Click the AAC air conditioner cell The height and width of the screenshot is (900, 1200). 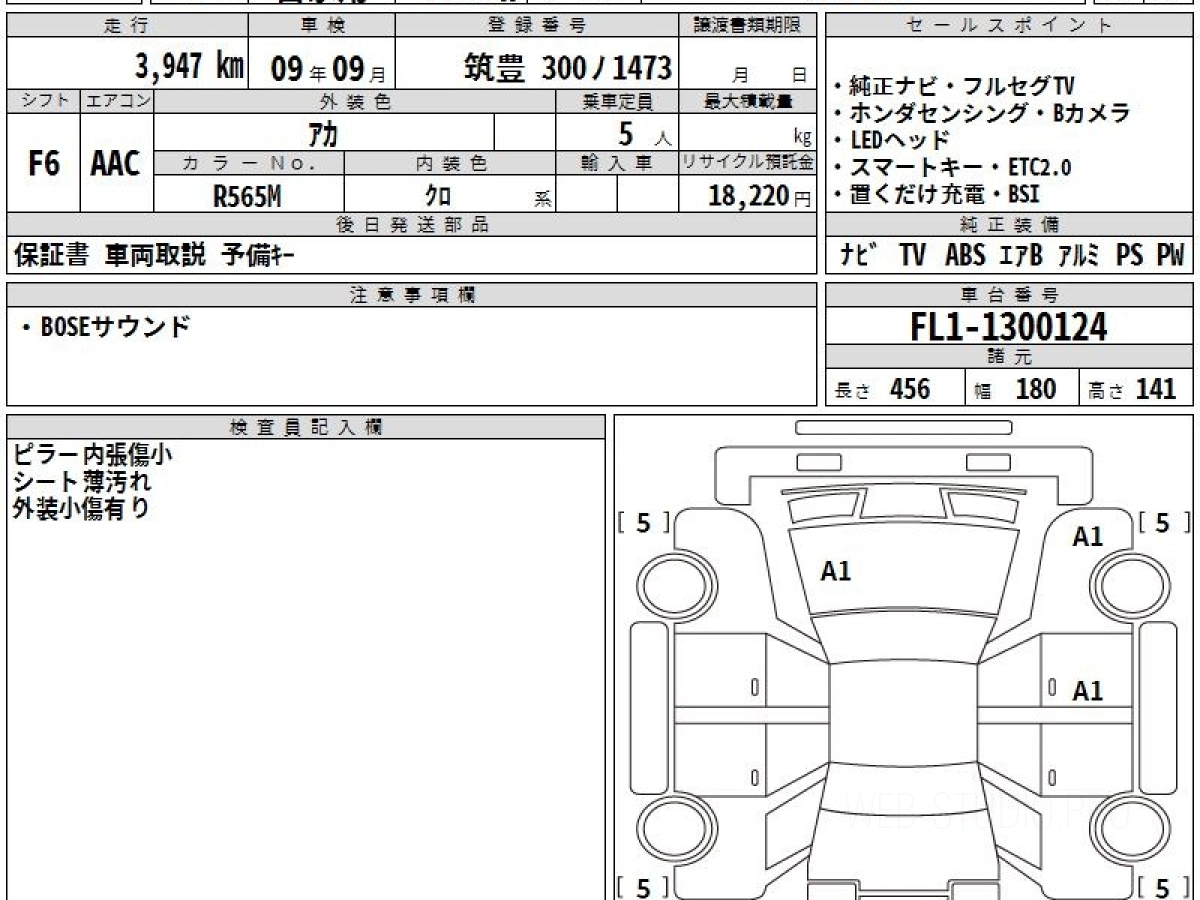pyautogui.click(x=116, y=164)
